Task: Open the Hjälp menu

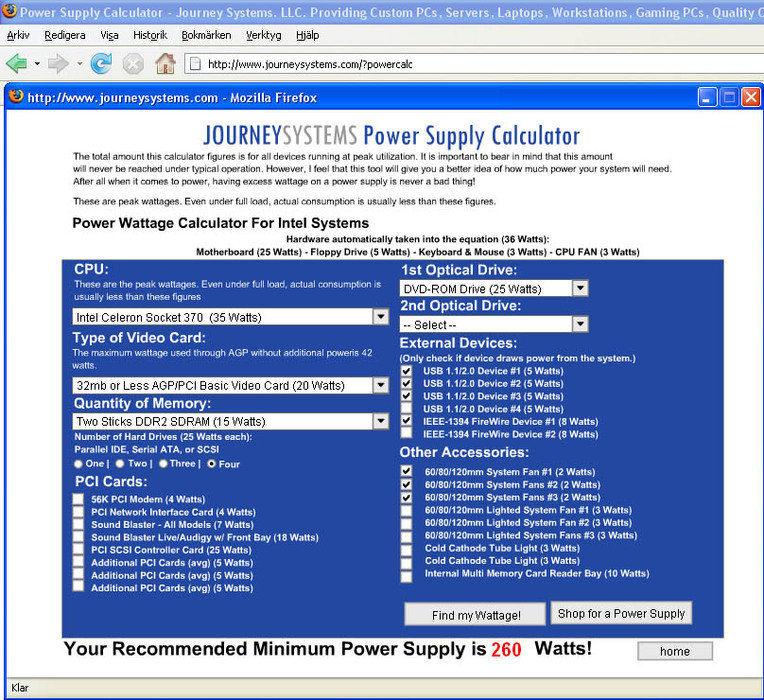Action: [307, 36]
